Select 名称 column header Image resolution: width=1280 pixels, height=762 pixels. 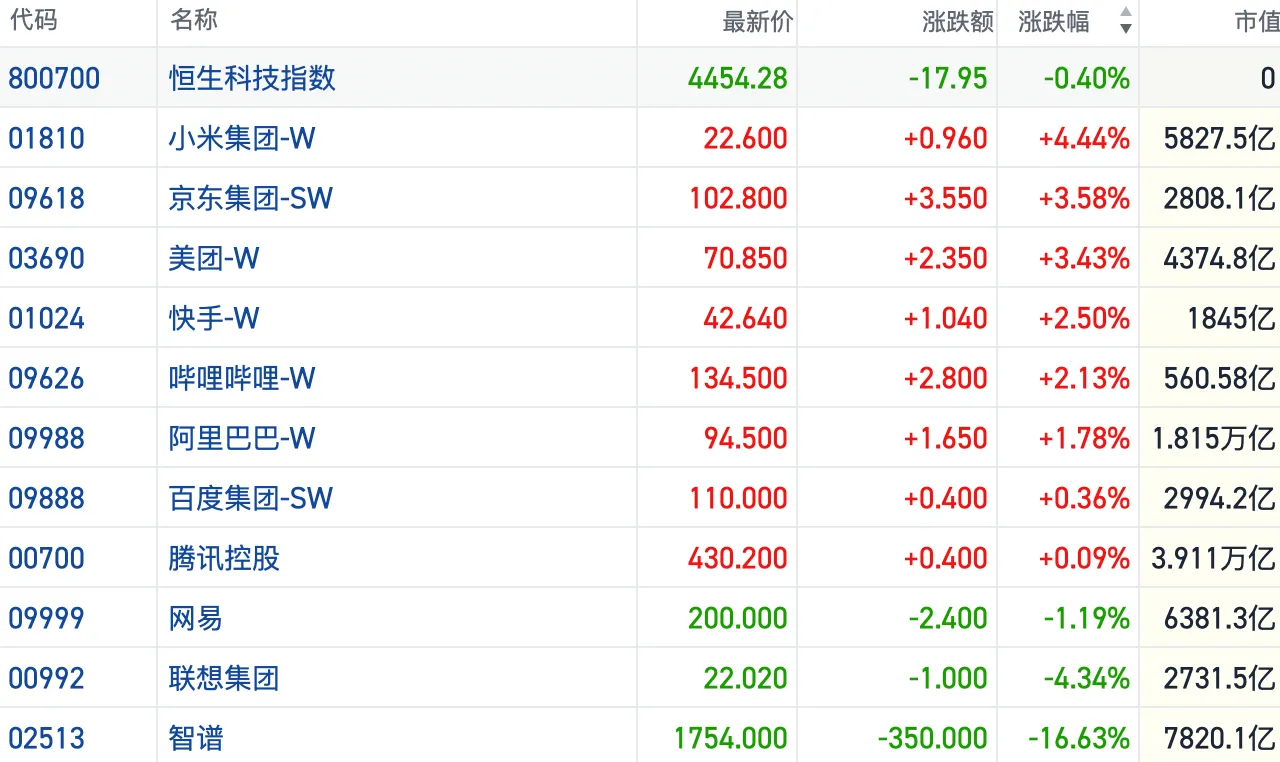[x=194, y=20]
